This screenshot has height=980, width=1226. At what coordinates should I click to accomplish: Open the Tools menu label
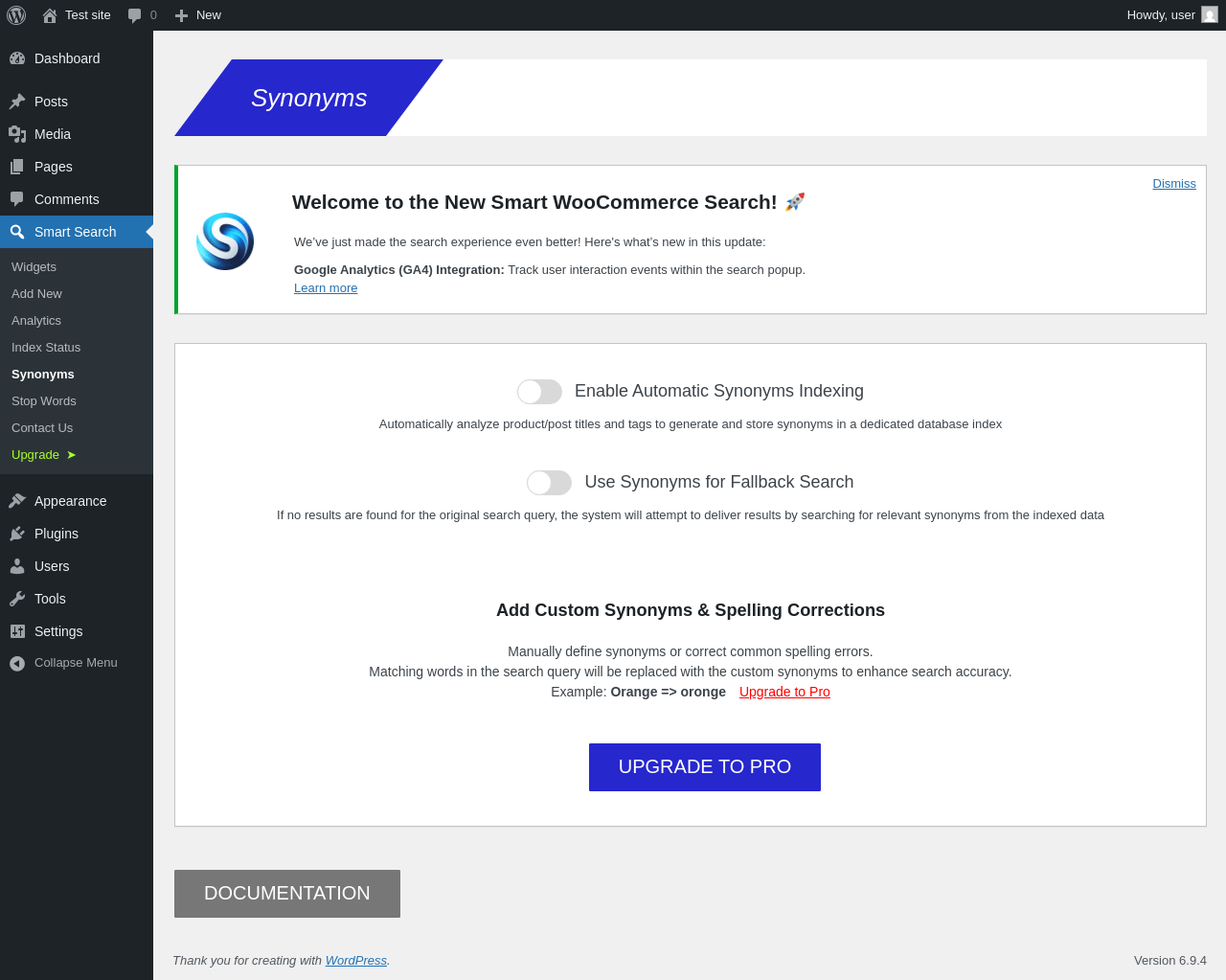point(50,599)
